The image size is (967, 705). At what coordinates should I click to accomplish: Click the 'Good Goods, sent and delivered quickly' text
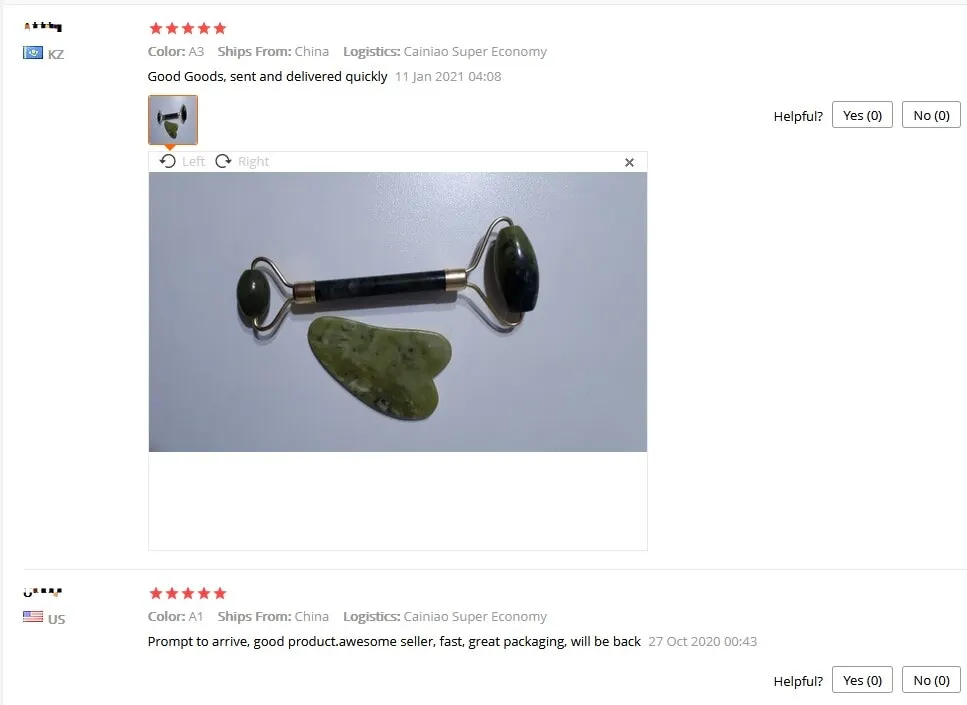point(267,76)
